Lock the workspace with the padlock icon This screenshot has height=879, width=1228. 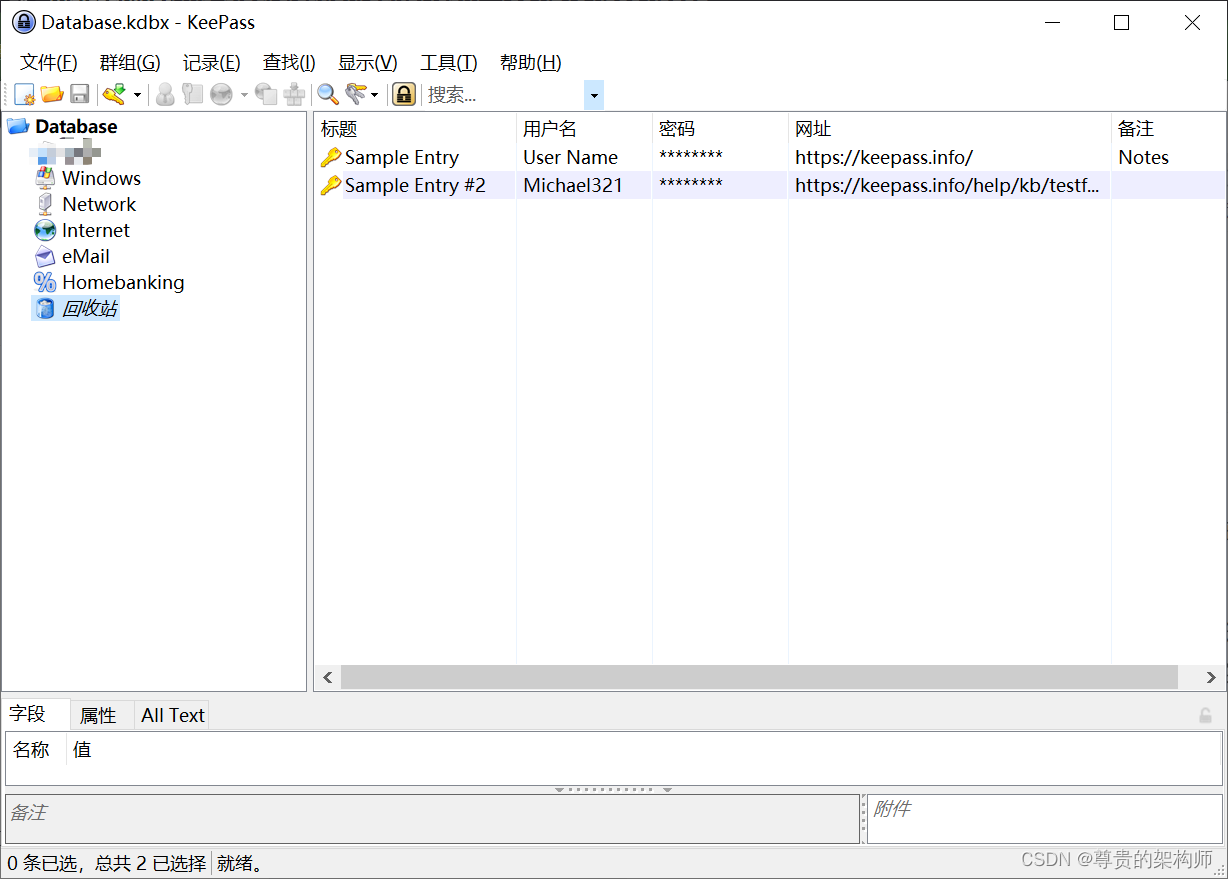(x=402, y=94)
